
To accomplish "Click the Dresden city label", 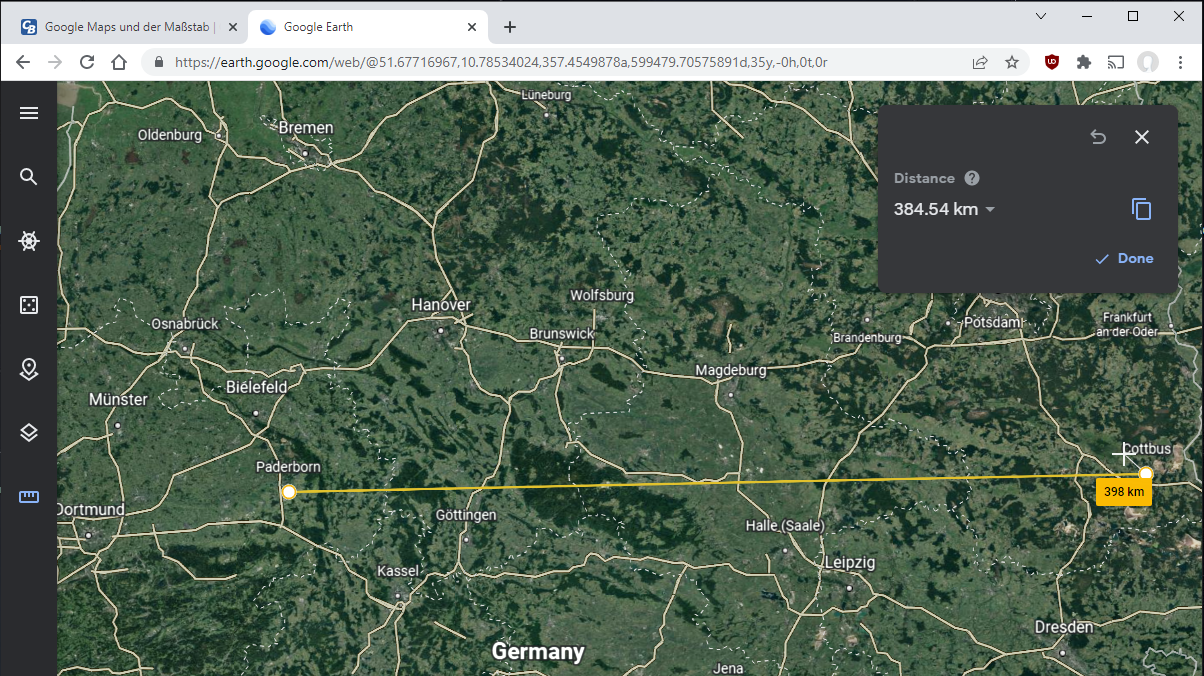I will click(x=1064, y=627).
